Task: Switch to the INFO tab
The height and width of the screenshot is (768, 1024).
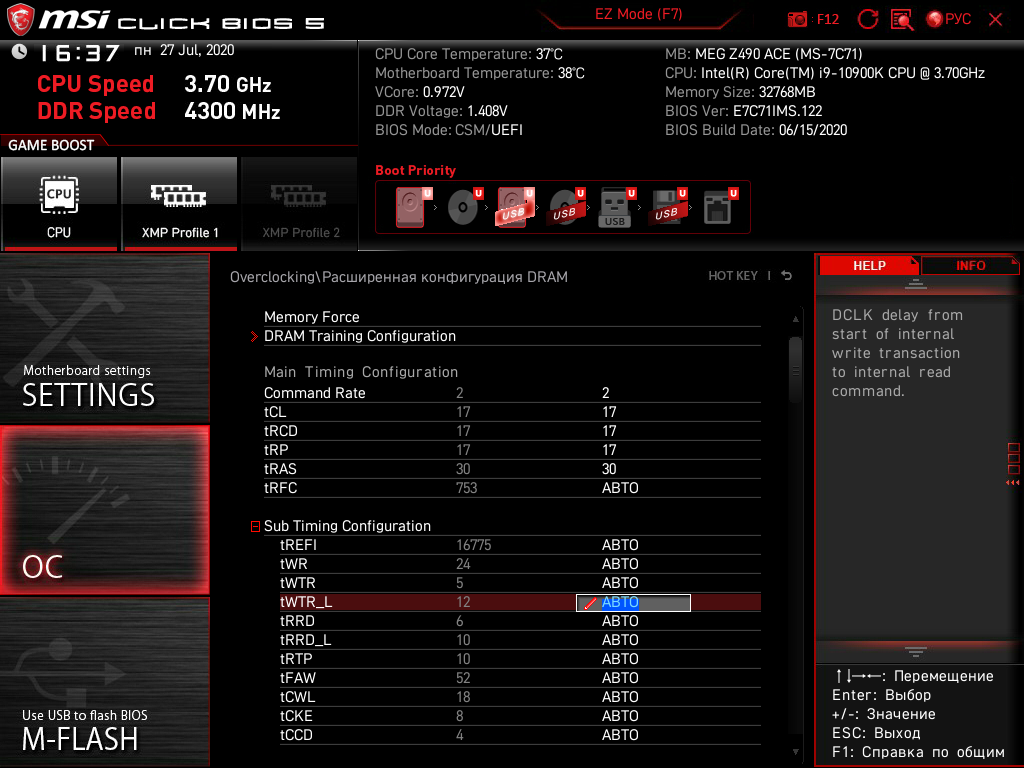Action: point(970,265)
